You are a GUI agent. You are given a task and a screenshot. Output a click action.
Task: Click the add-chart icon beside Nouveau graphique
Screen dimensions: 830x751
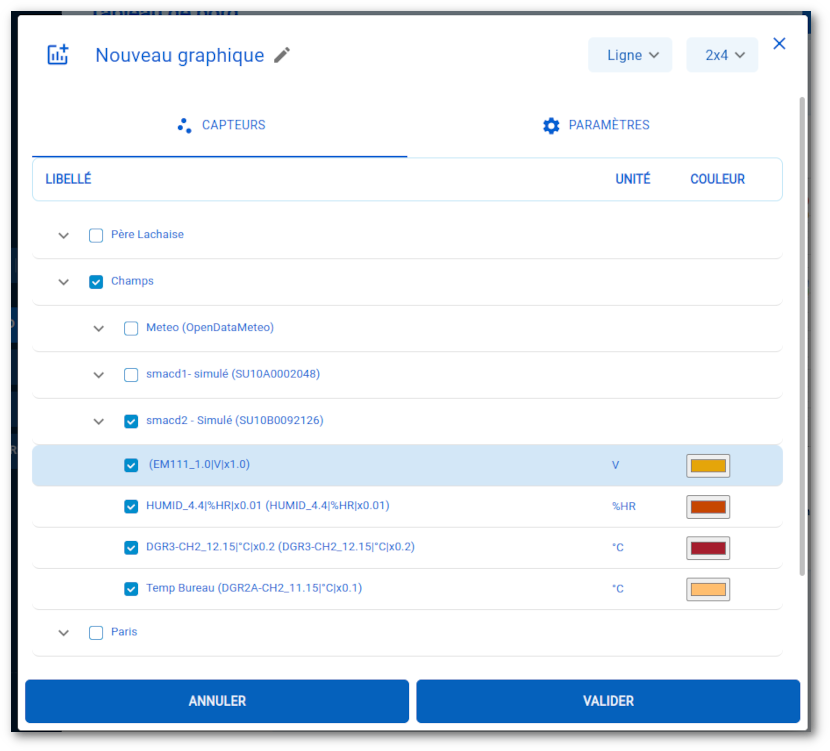(x=58, y=55)
